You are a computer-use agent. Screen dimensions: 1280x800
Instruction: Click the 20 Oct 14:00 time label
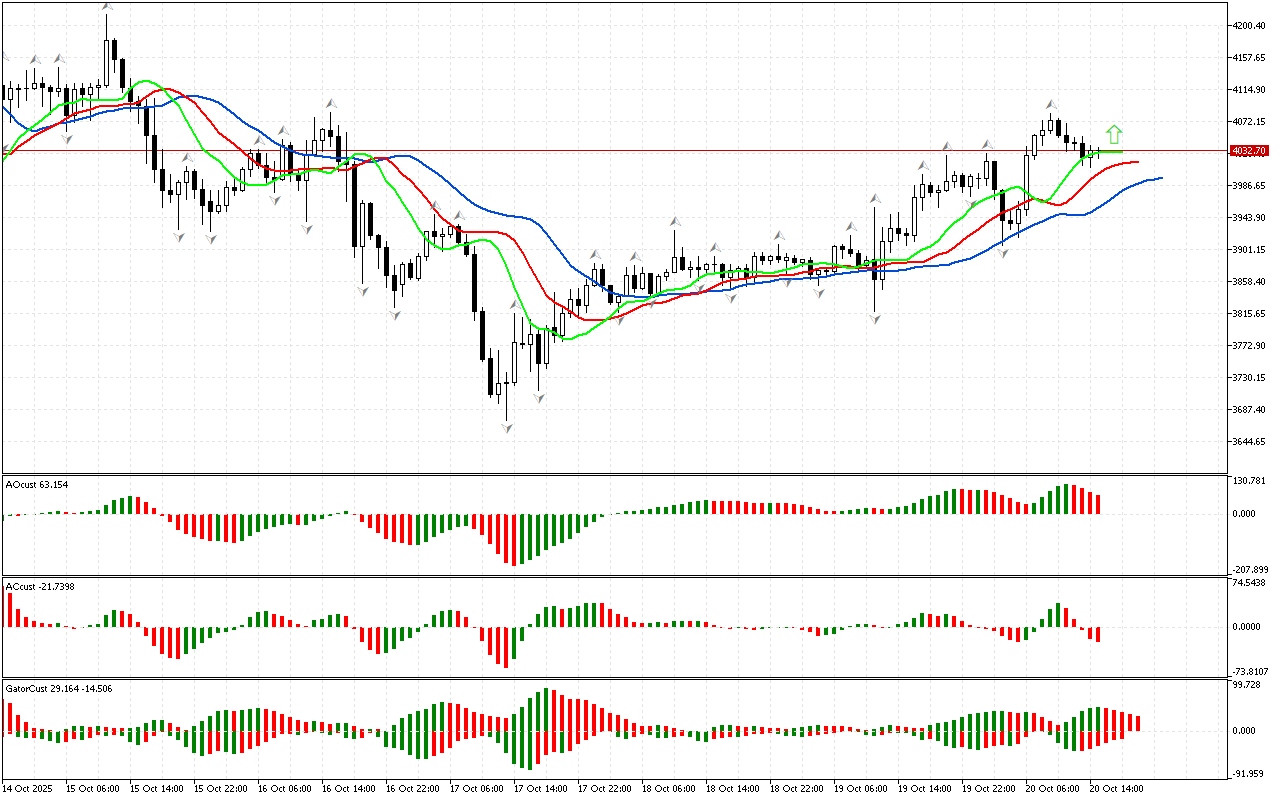click(1116, 788)
